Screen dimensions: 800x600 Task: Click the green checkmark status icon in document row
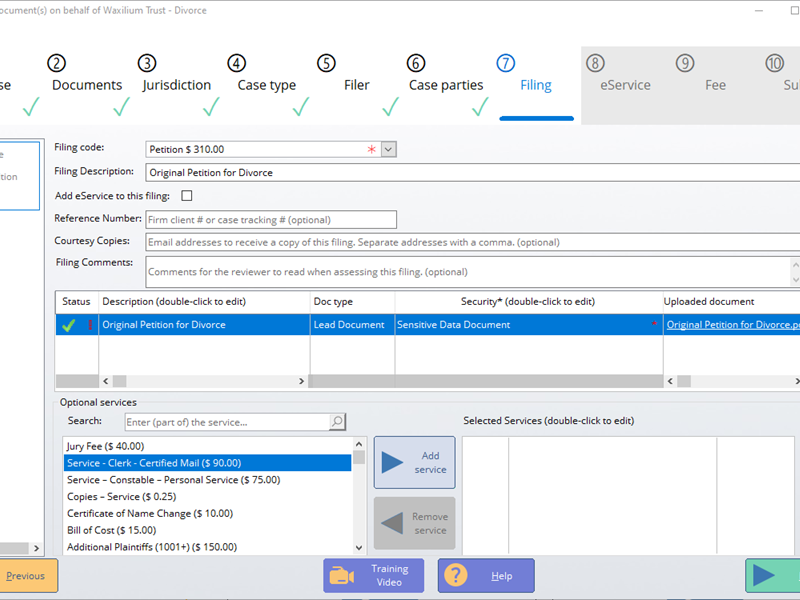tap(68, 325)
